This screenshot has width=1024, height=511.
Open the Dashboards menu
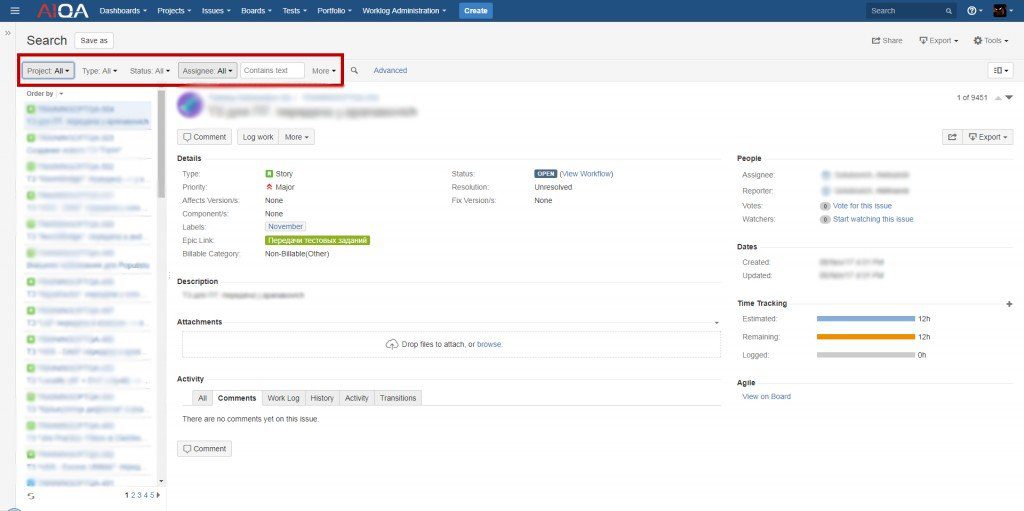coord(123,10)
